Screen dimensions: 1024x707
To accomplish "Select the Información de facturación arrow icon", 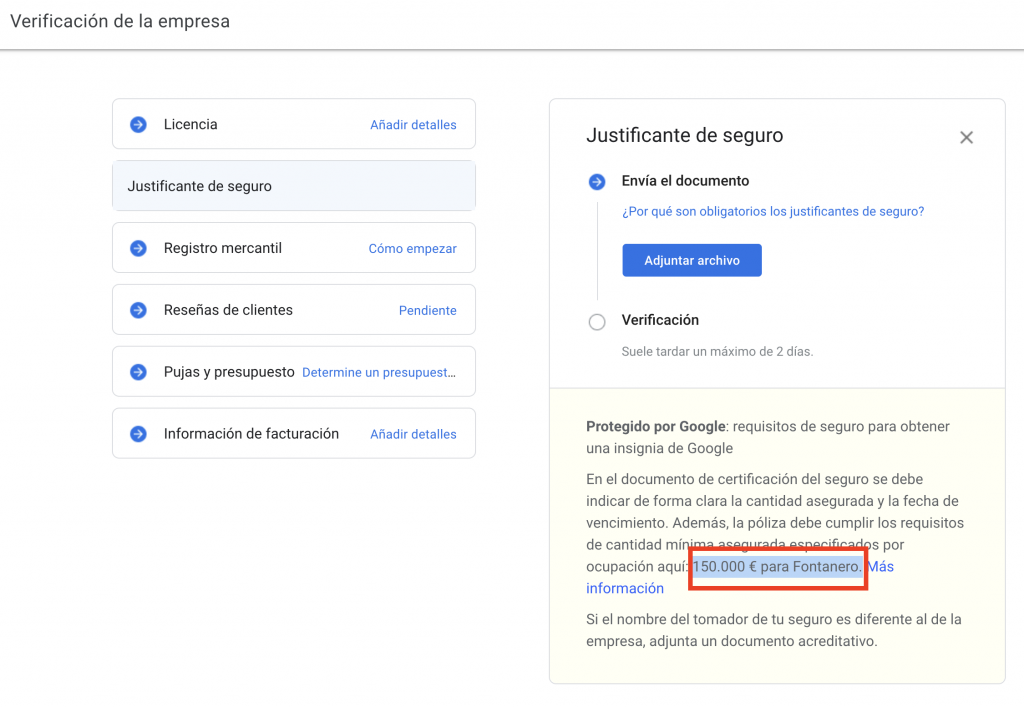I will click(x=139, y=433).
